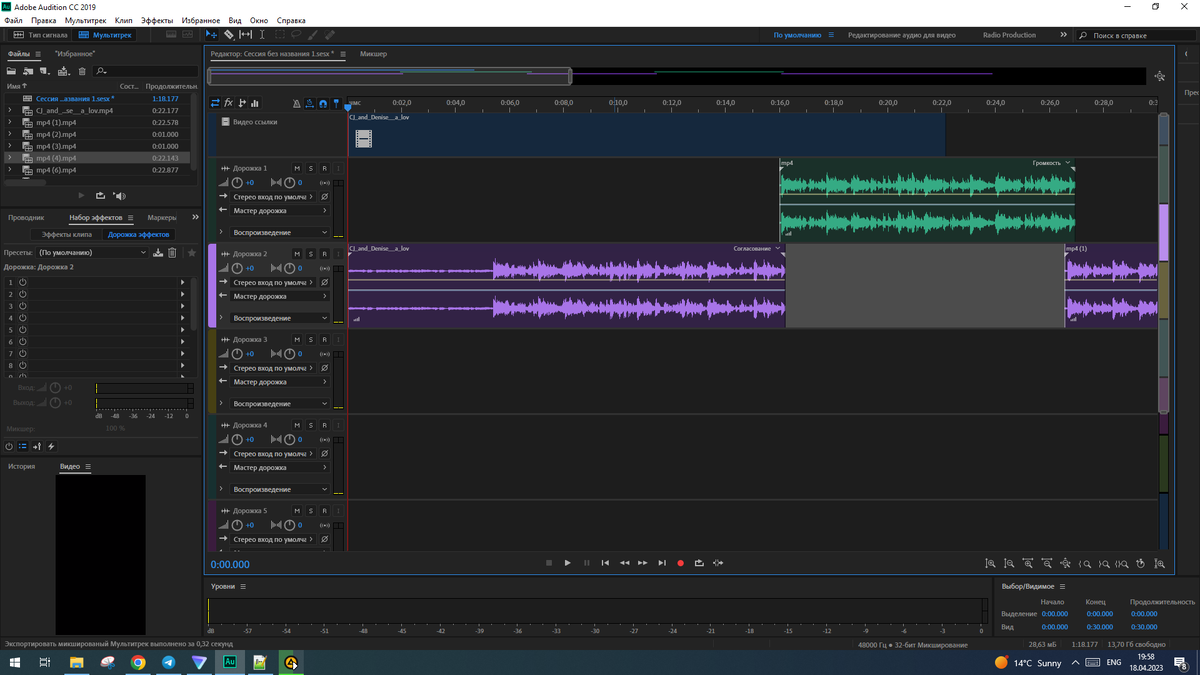Start playback with the Play button

point(568,563)
